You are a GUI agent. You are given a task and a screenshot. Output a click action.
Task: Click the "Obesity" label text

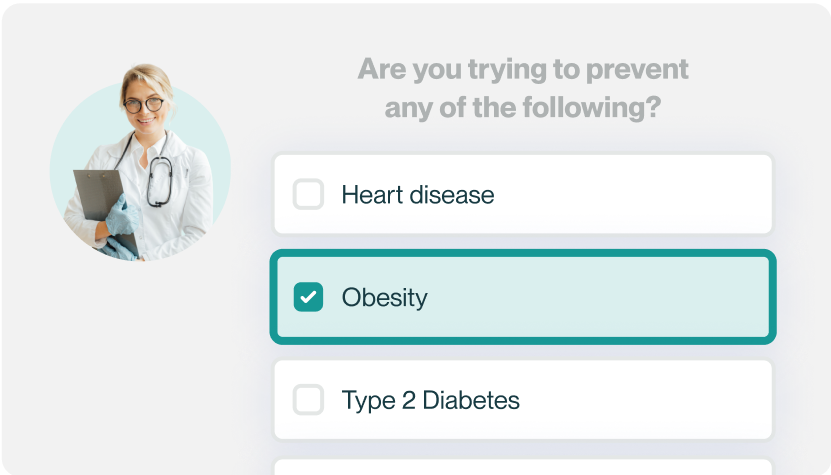tap(384, 297)
